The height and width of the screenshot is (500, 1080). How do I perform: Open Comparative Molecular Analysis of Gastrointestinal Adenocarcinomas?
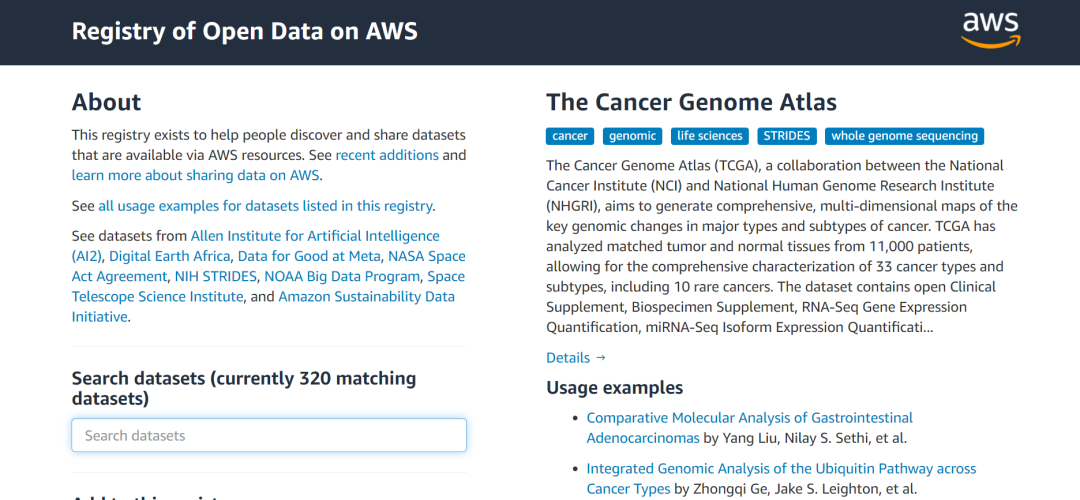pyautogui.click(x=749, y=417)
